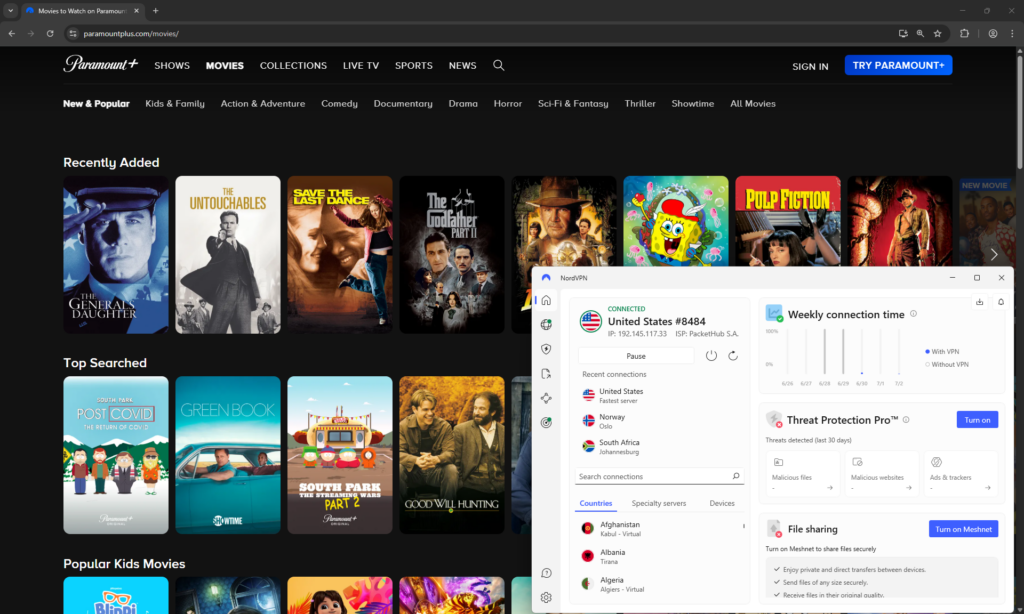Open Malicious files details arrow
Screen dimensions: 1024x614
click(829, 487)
